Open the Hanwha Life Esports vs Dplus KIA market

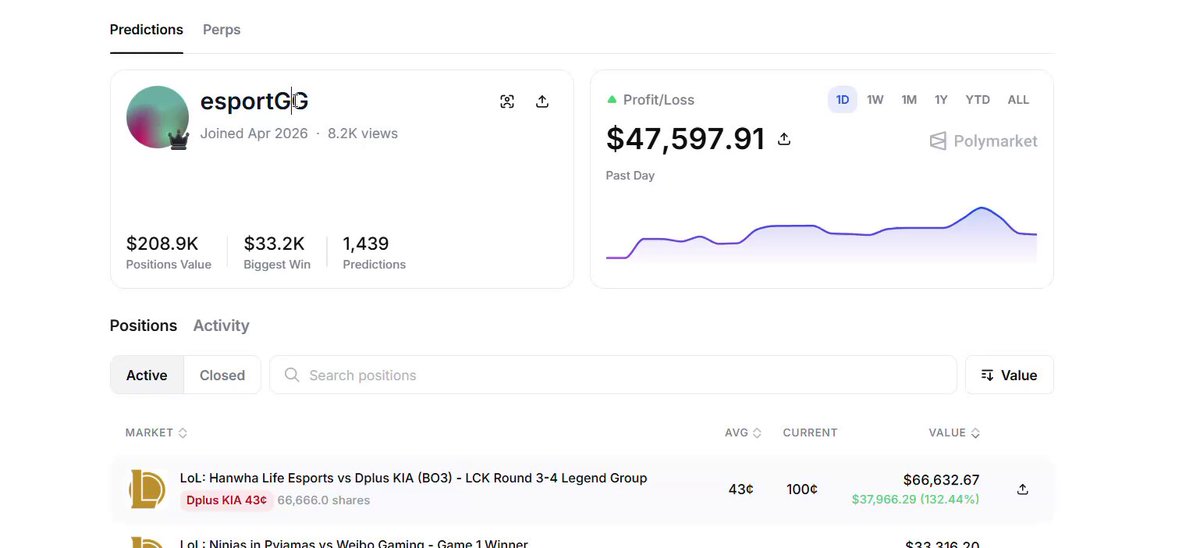coord(413,478)
